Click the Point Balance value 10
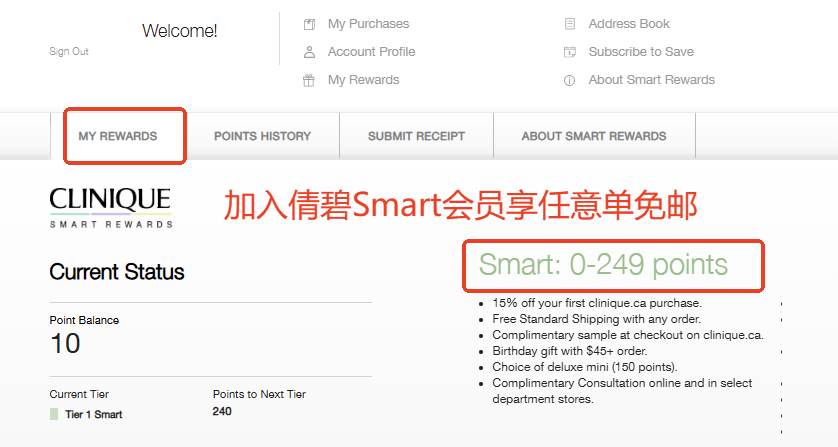 [65, 343]
